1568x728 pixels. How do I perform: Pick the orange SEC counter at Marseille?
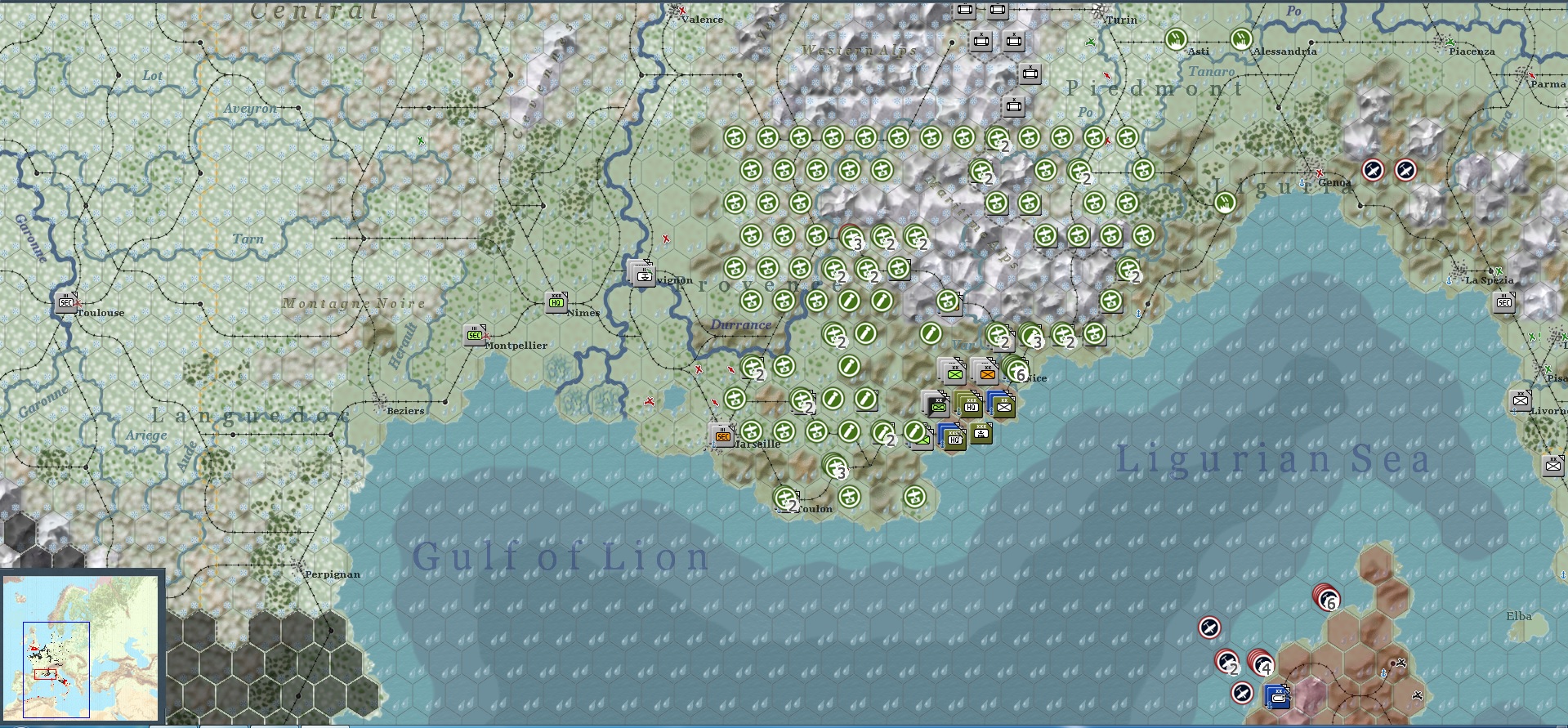pos(722,436)
